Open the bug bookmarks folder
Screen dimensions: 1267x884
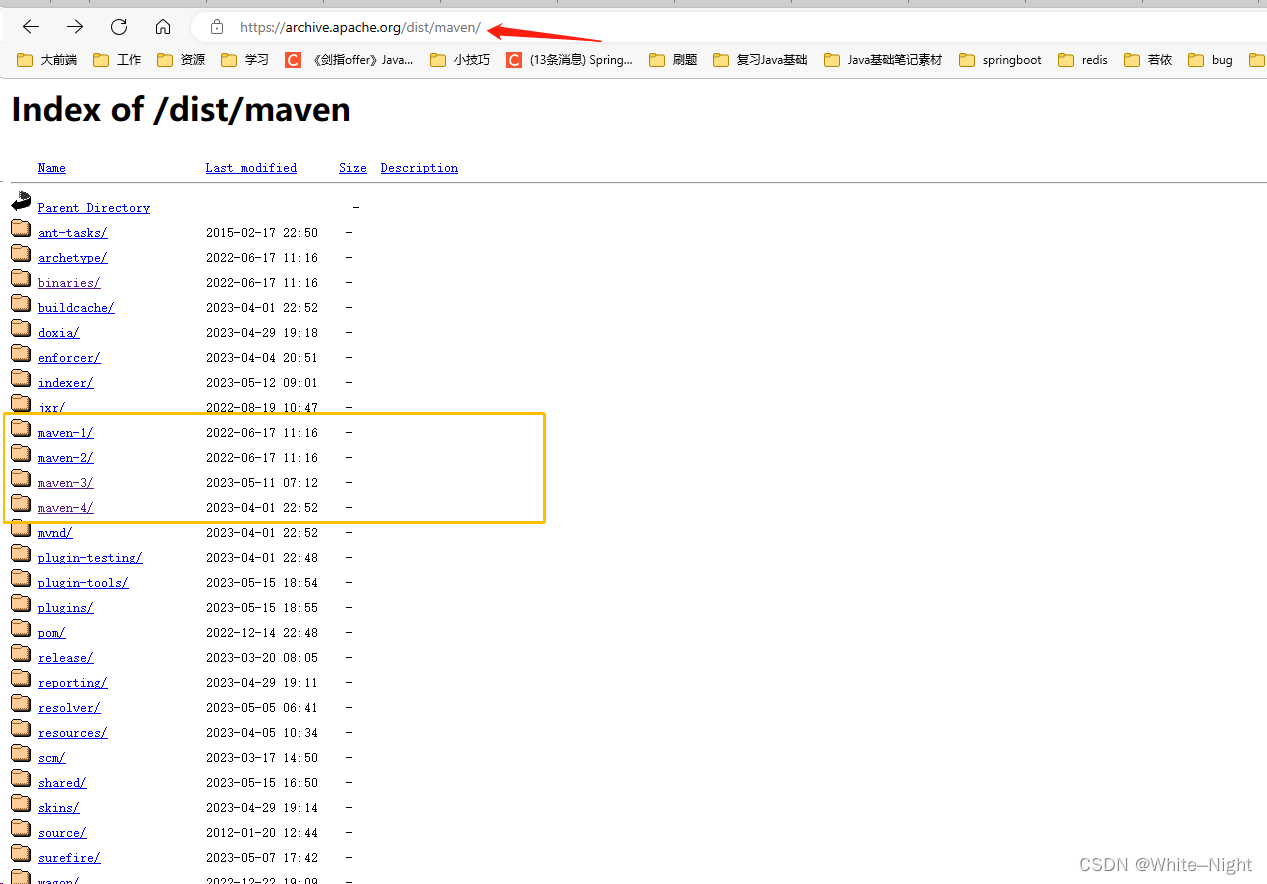coord(1222,60)
